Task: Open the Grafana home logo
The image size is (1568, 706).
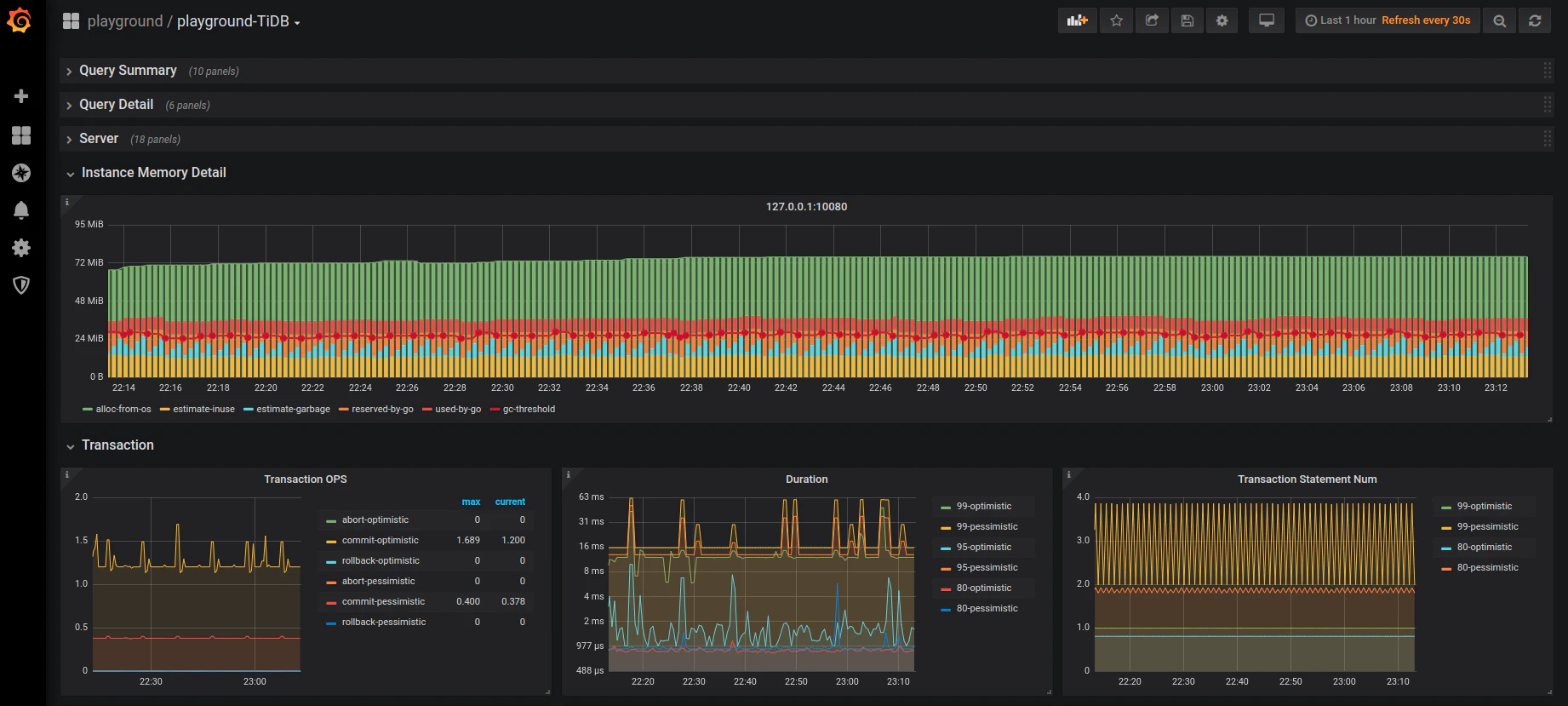Action: click(20, 20)
